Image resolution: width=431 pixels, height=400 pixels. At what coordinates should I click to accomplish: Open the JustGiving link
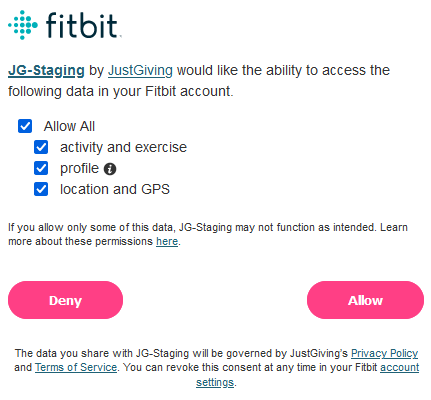point(140,71)
